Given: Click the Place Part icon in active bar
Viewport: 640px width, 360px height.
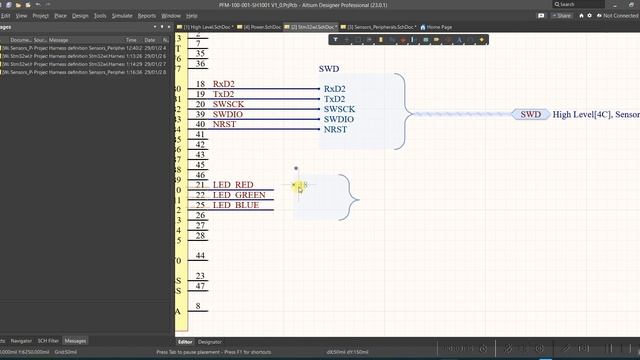Looking at the screenshot, I should coord(380,40).
